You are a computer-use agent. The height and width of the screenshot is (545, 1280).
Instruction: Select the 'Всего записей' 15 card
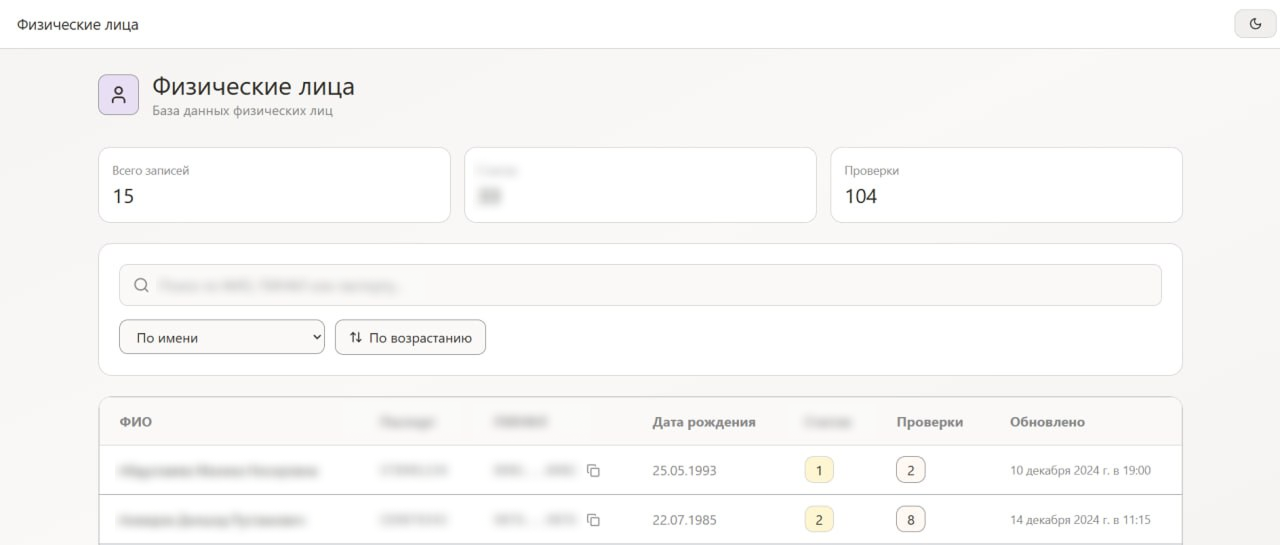pos(274,185)
